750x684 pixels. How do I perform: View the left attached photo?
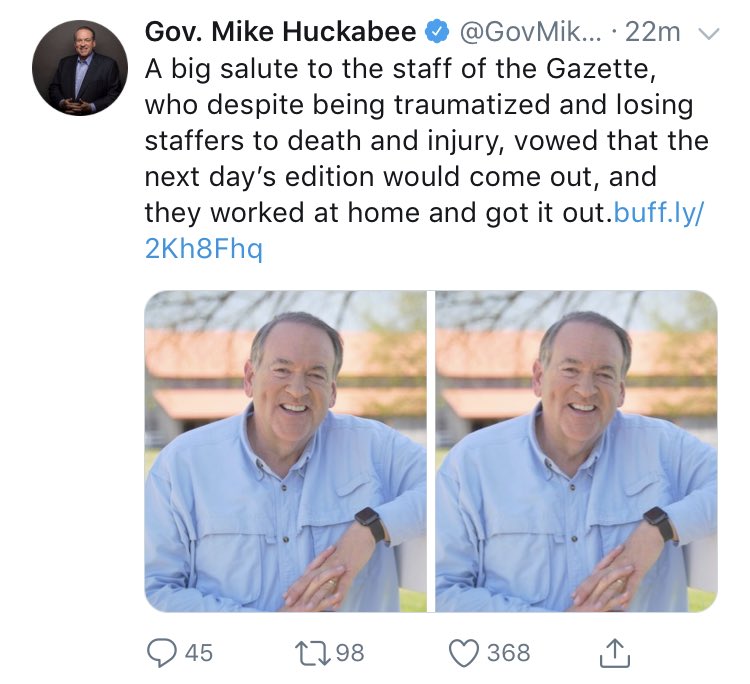coord(286,451)
